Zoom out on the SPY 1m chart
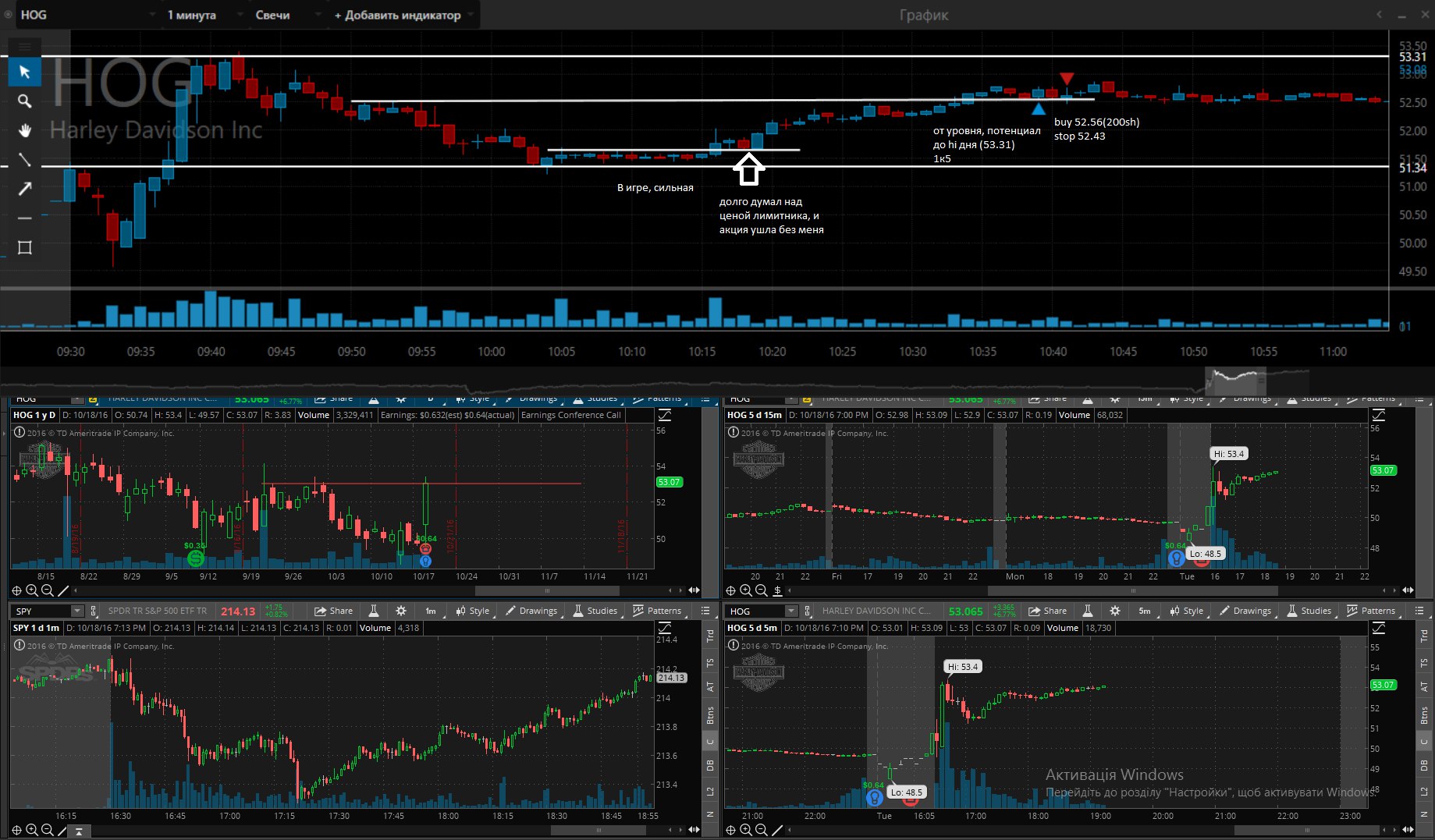The width and height of the screenshot is (1435, 840). (47, 830)
